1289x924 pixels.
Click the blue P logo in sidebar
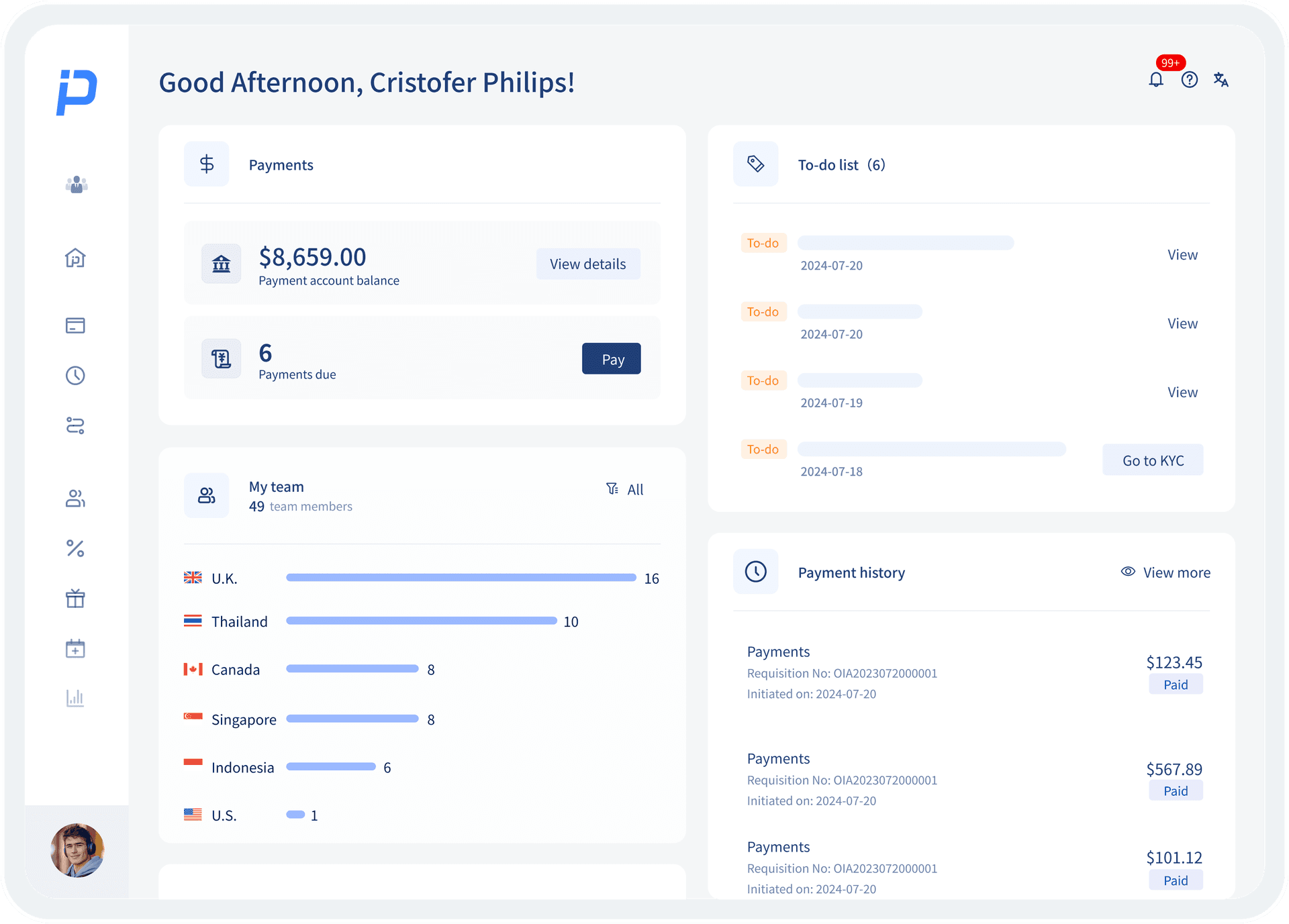[x=77, y=92]
